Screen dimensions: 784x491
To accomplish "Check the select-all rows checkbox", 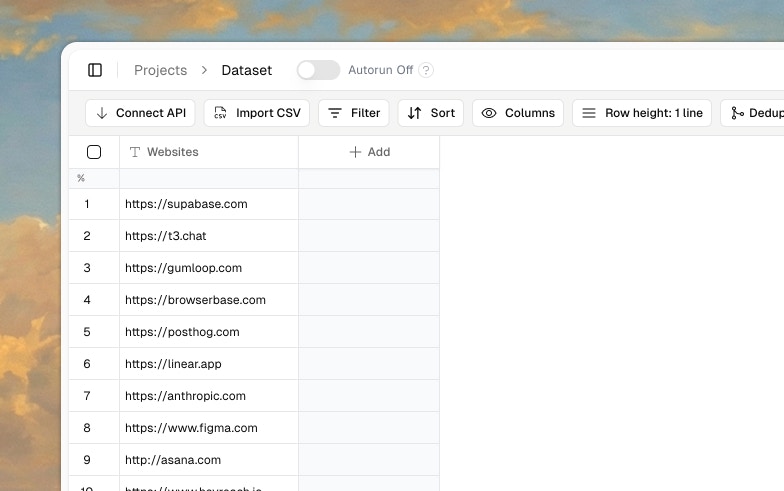I will point(94,152).
